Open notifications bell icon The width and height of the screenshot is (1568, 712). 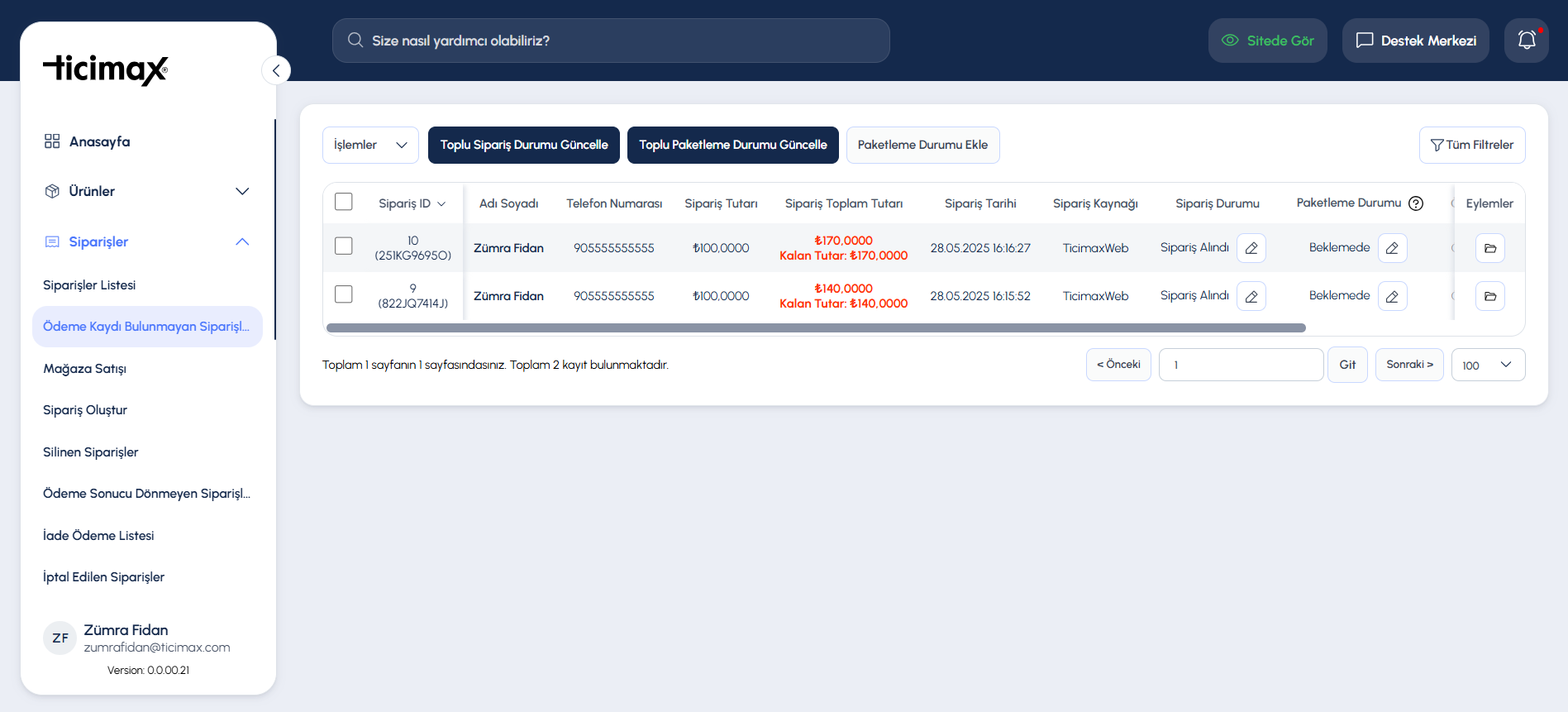point(1527,41)
